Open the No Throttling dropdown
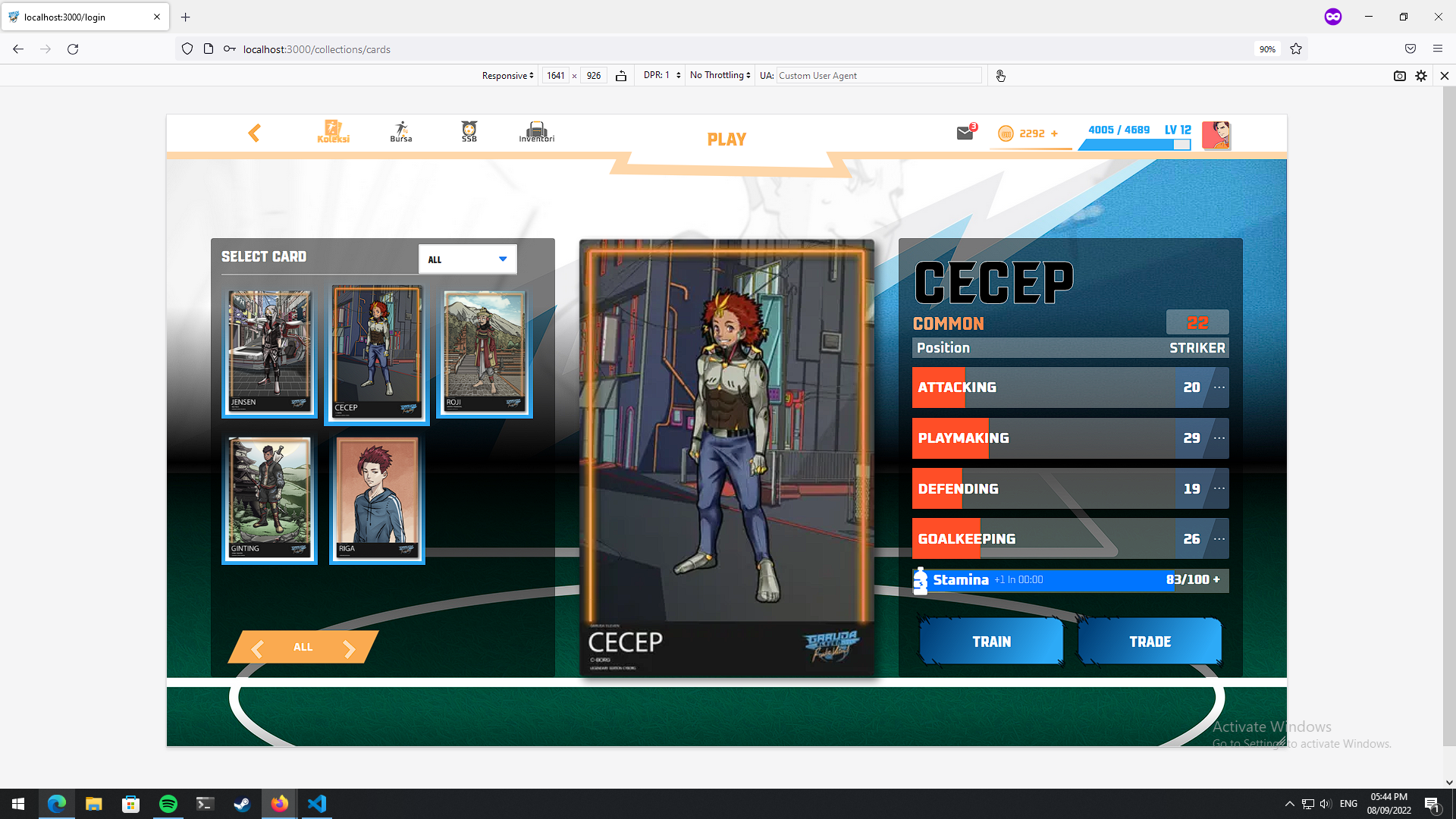 pos(720,75)
